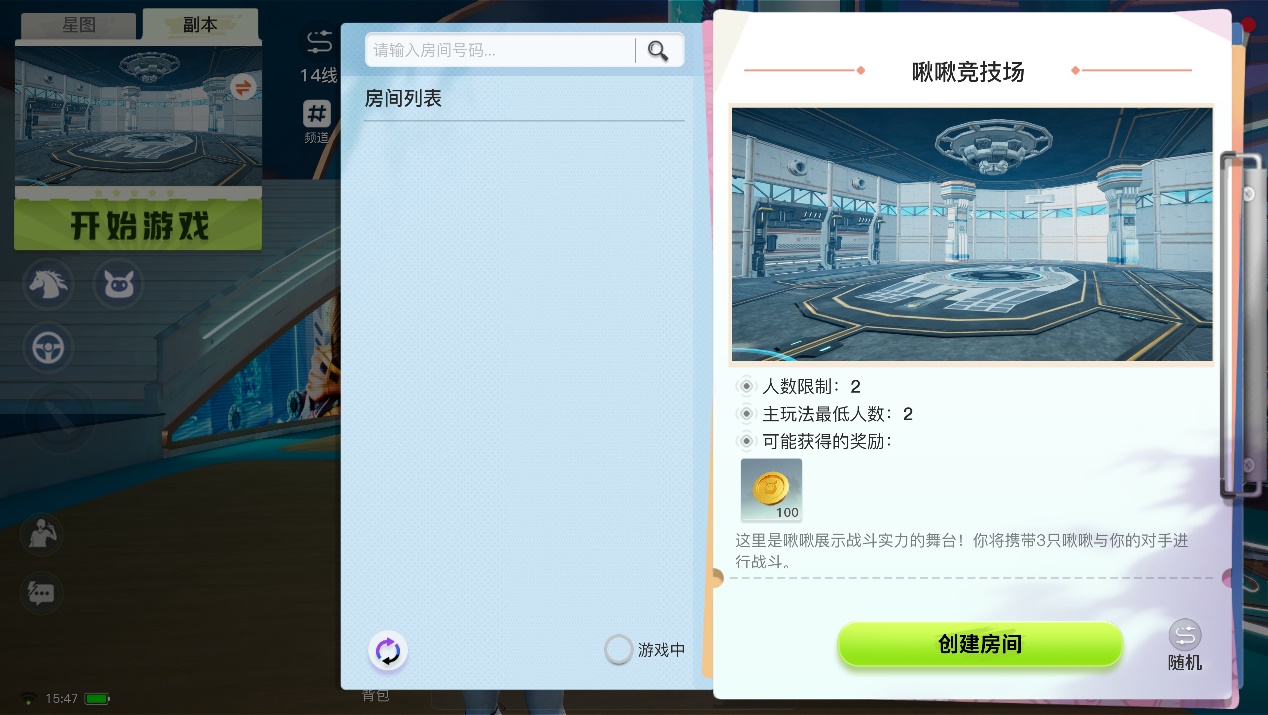The width and height of the screenshot is (1268, 715).
Task: Select the 人数限制 bullet marker
Action: pyautogui.click(x=746, y=386)
